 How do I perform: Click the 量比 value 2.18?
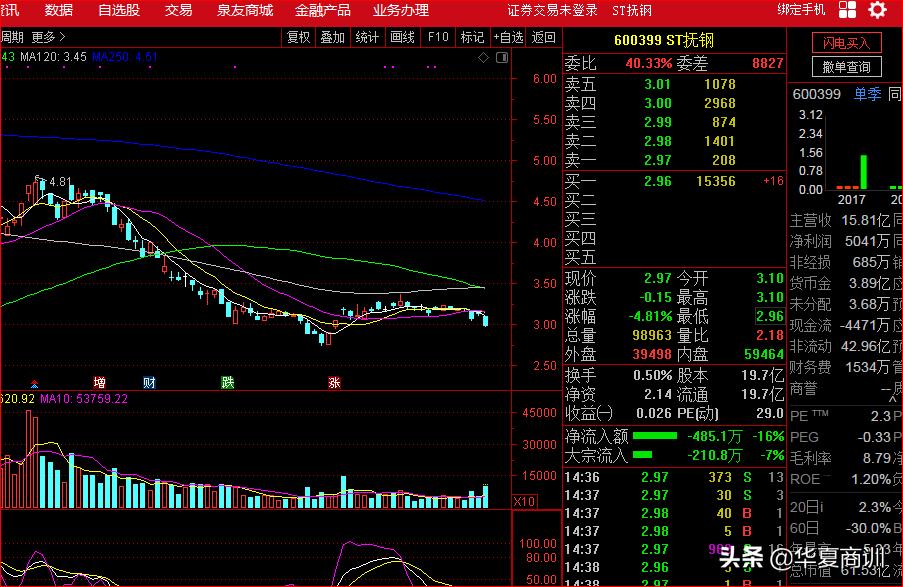770,335
